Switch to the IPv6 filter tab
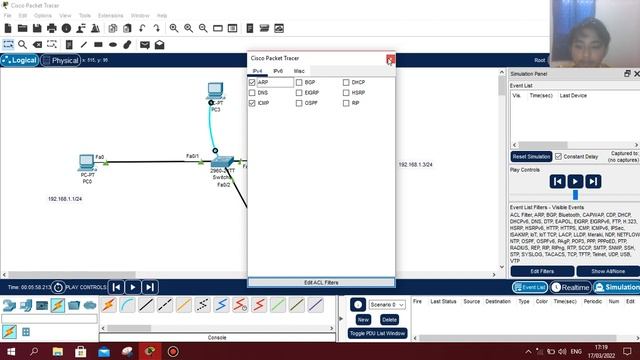The image size is (640, 360). [x=278, y=71]
